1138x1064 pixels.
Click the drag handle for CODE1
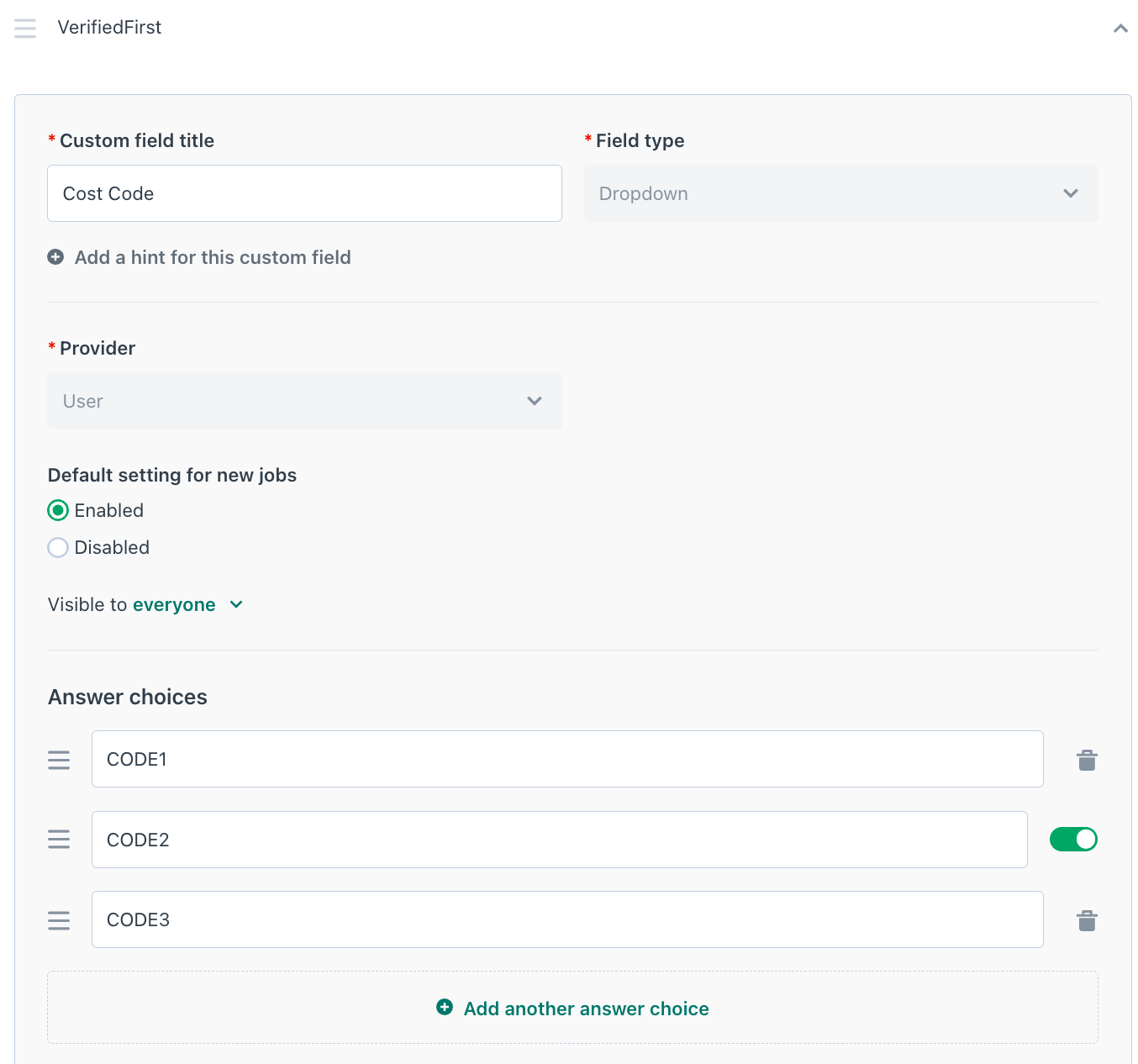coord(59,760)
